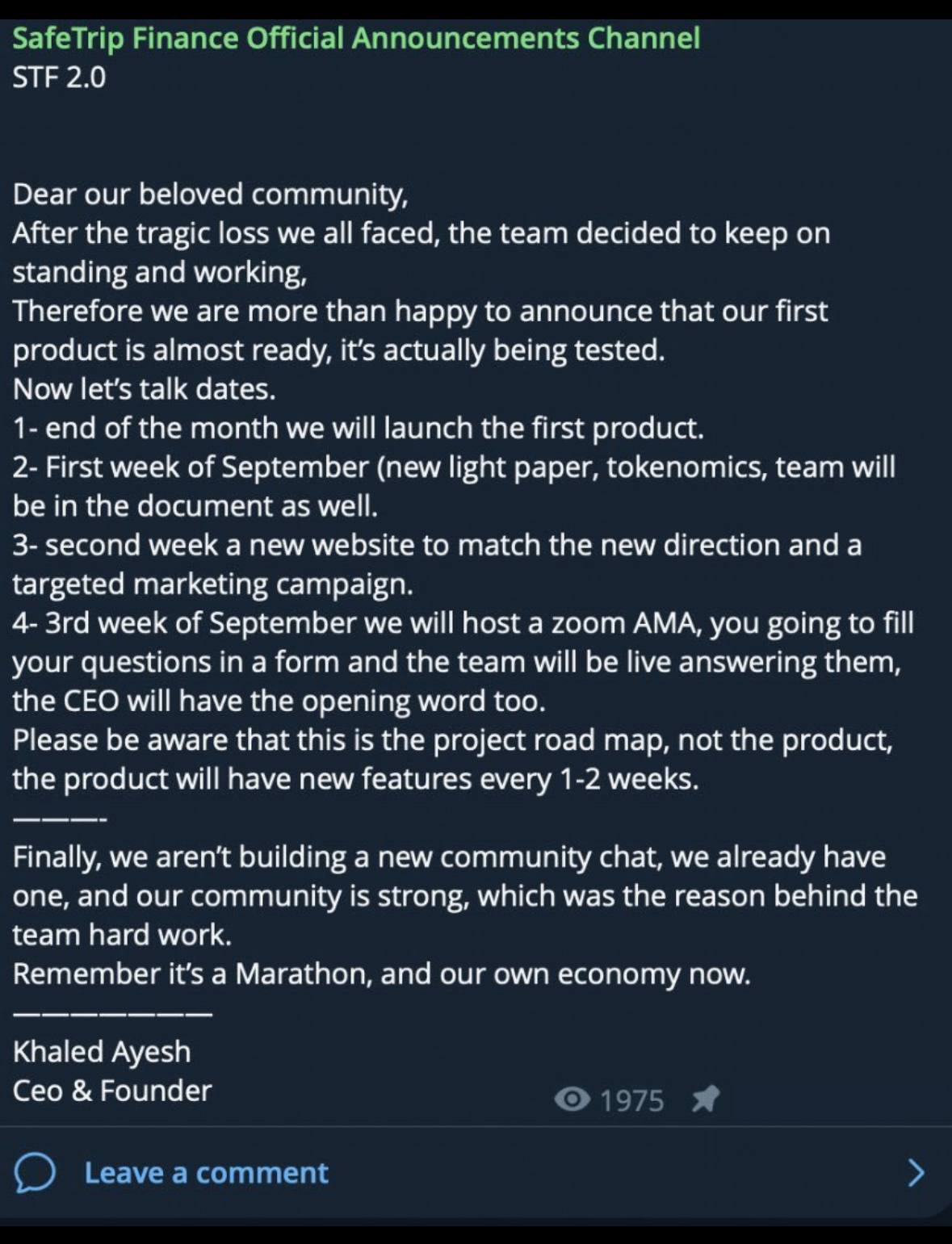
Task: Select the eye symbol showing post views
Action: [573, 1099]
